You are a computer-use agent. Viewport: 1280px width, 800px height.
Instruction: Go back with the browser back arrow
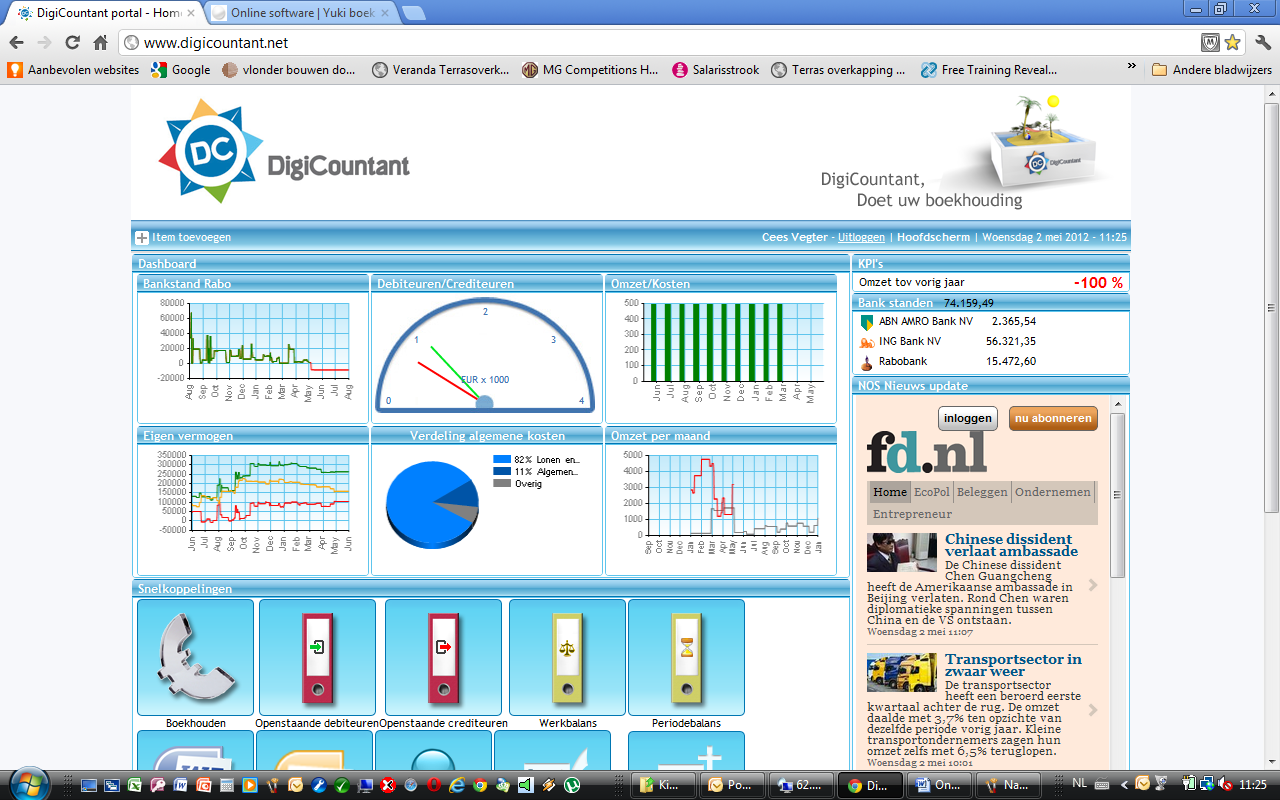[x=16, y=43]
